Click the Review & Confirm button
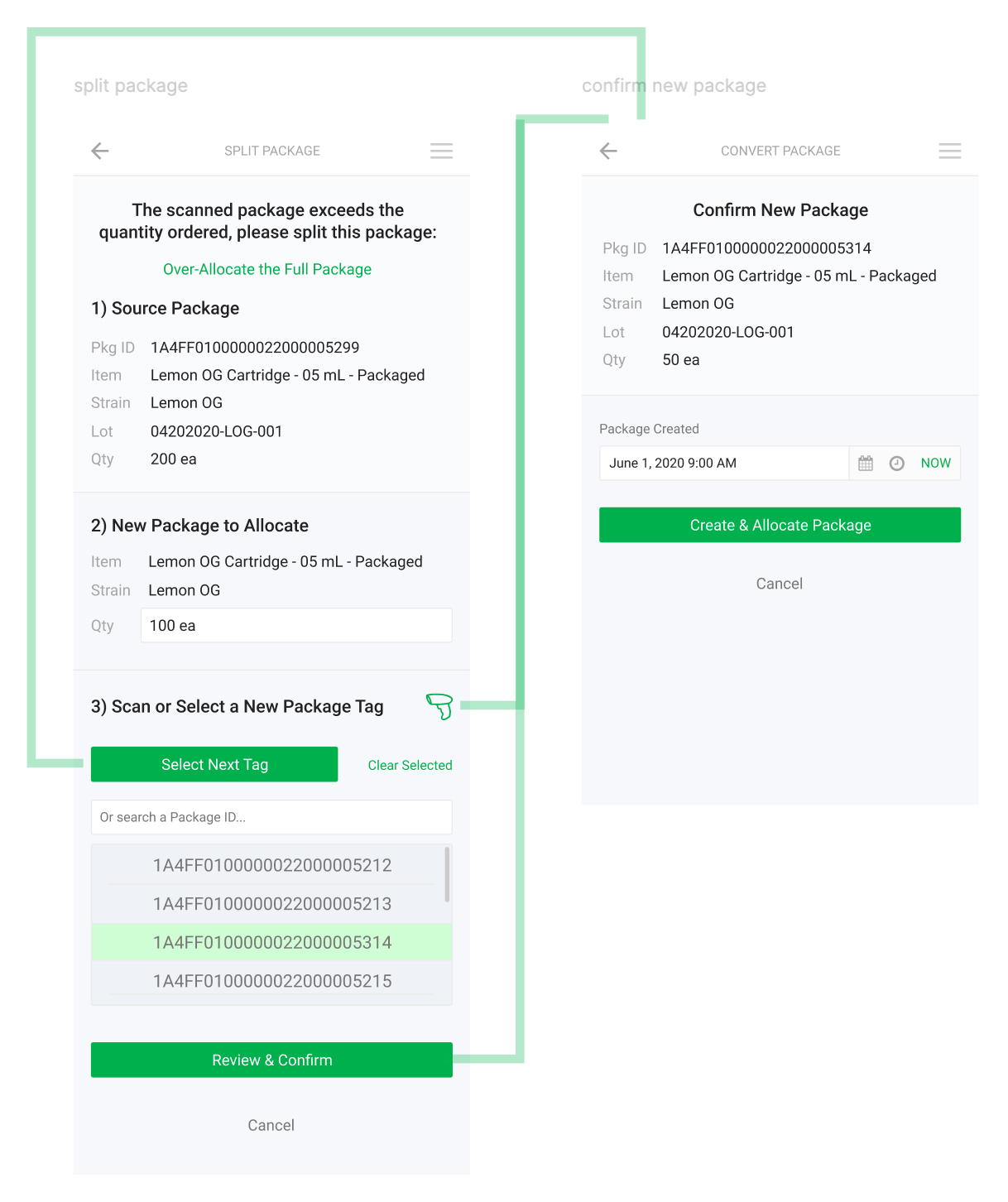1008x1202 pixels. [x=271, y=1060]
